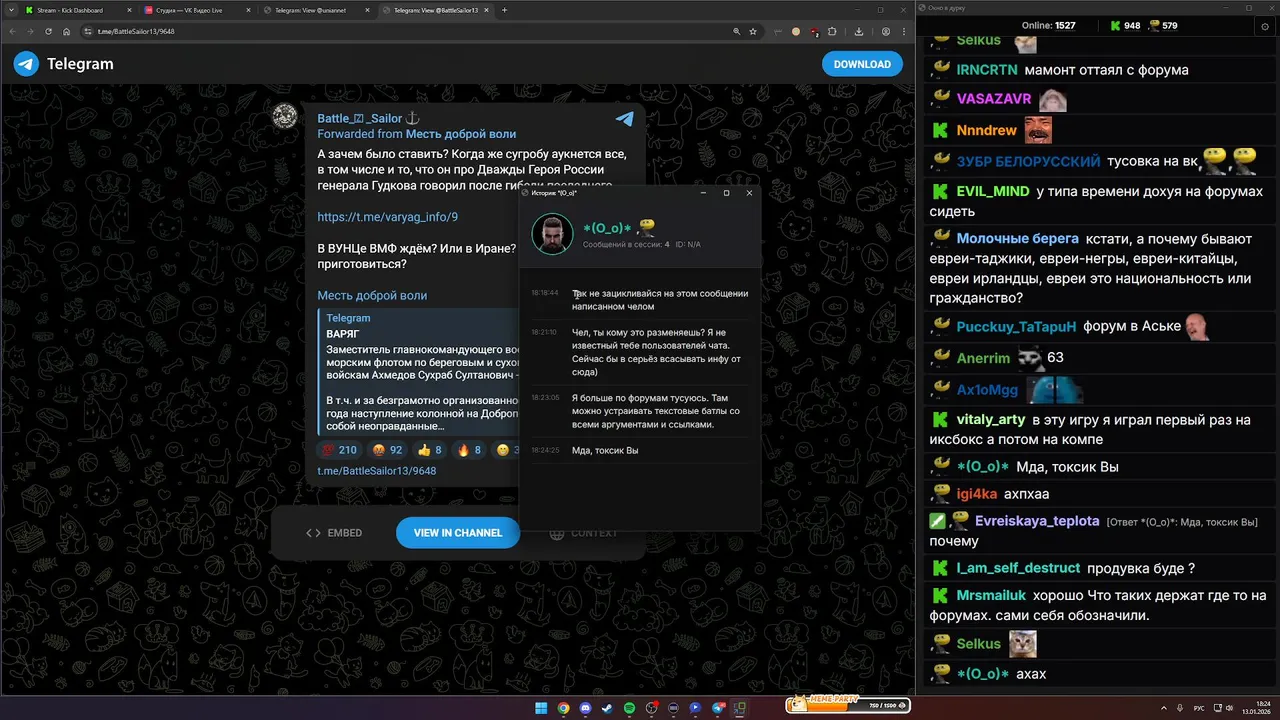Select the 18:18:44 message in history popup

pos(640,300)
